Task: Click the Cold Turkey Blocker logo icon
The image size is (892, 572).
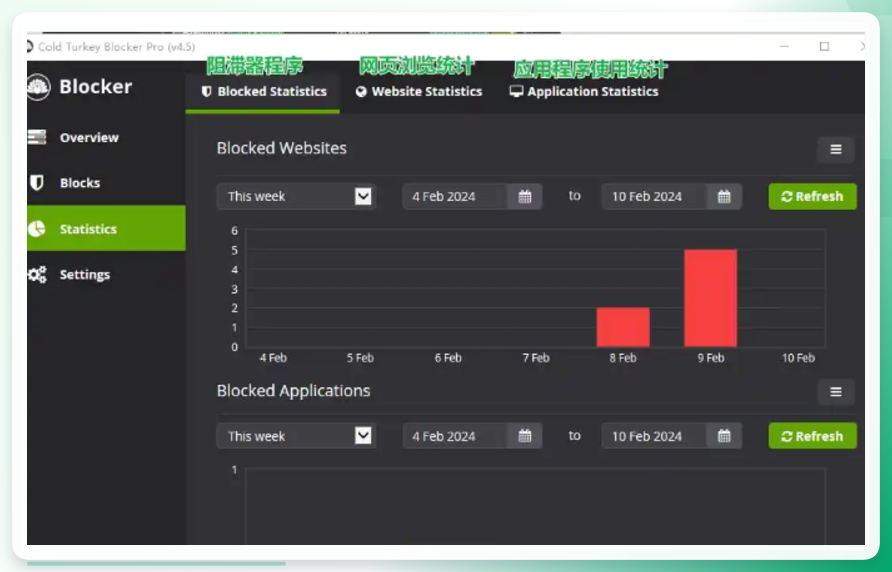Action: tap(38, 87)
